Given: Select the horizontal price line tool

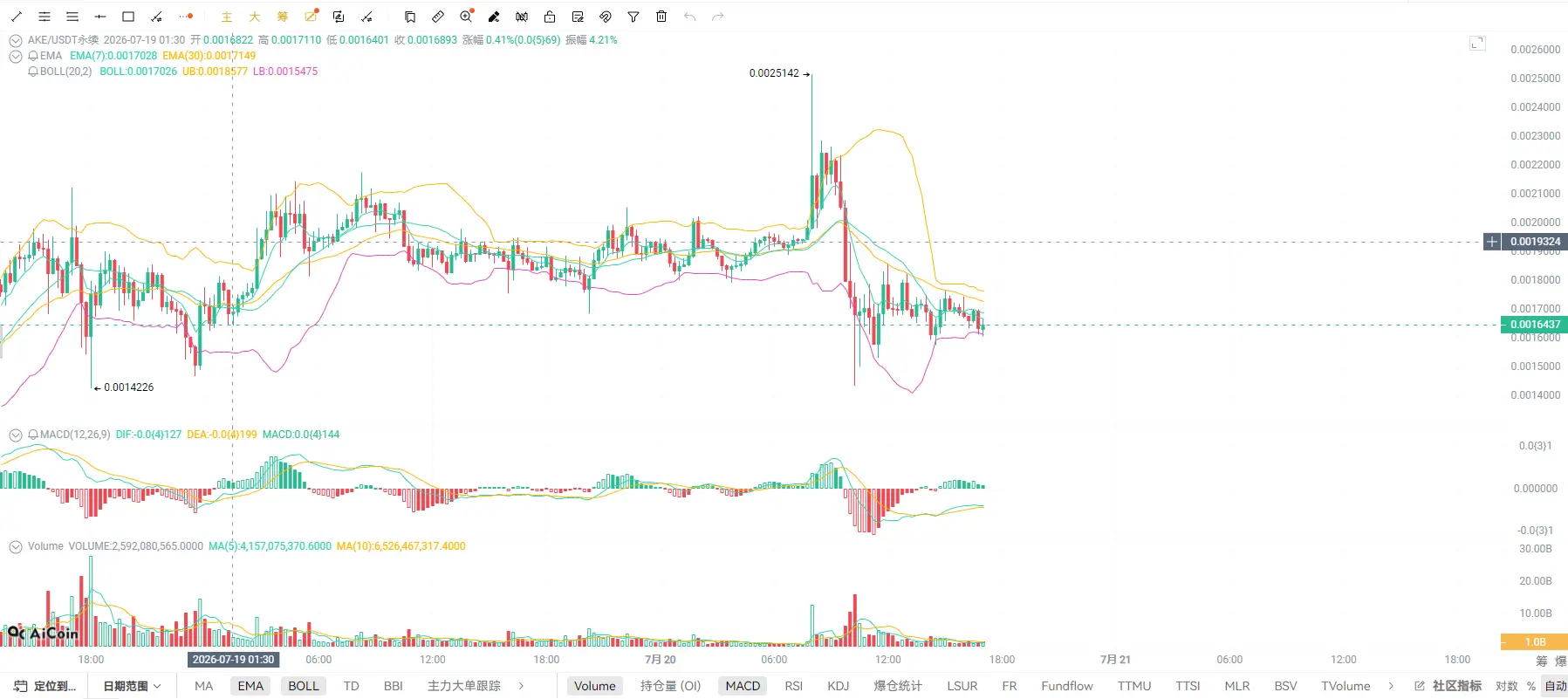Looking at the screenshot, I should point(100,17).
